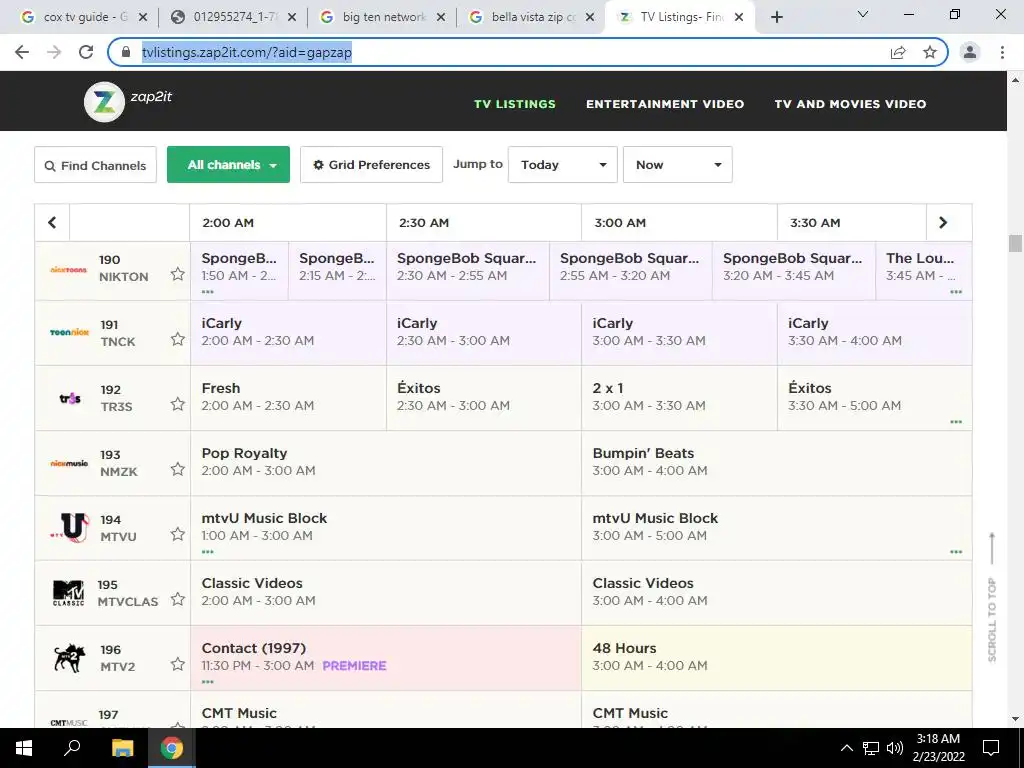Click the address bar URL

pyautogui.click(x=247, y=52)
